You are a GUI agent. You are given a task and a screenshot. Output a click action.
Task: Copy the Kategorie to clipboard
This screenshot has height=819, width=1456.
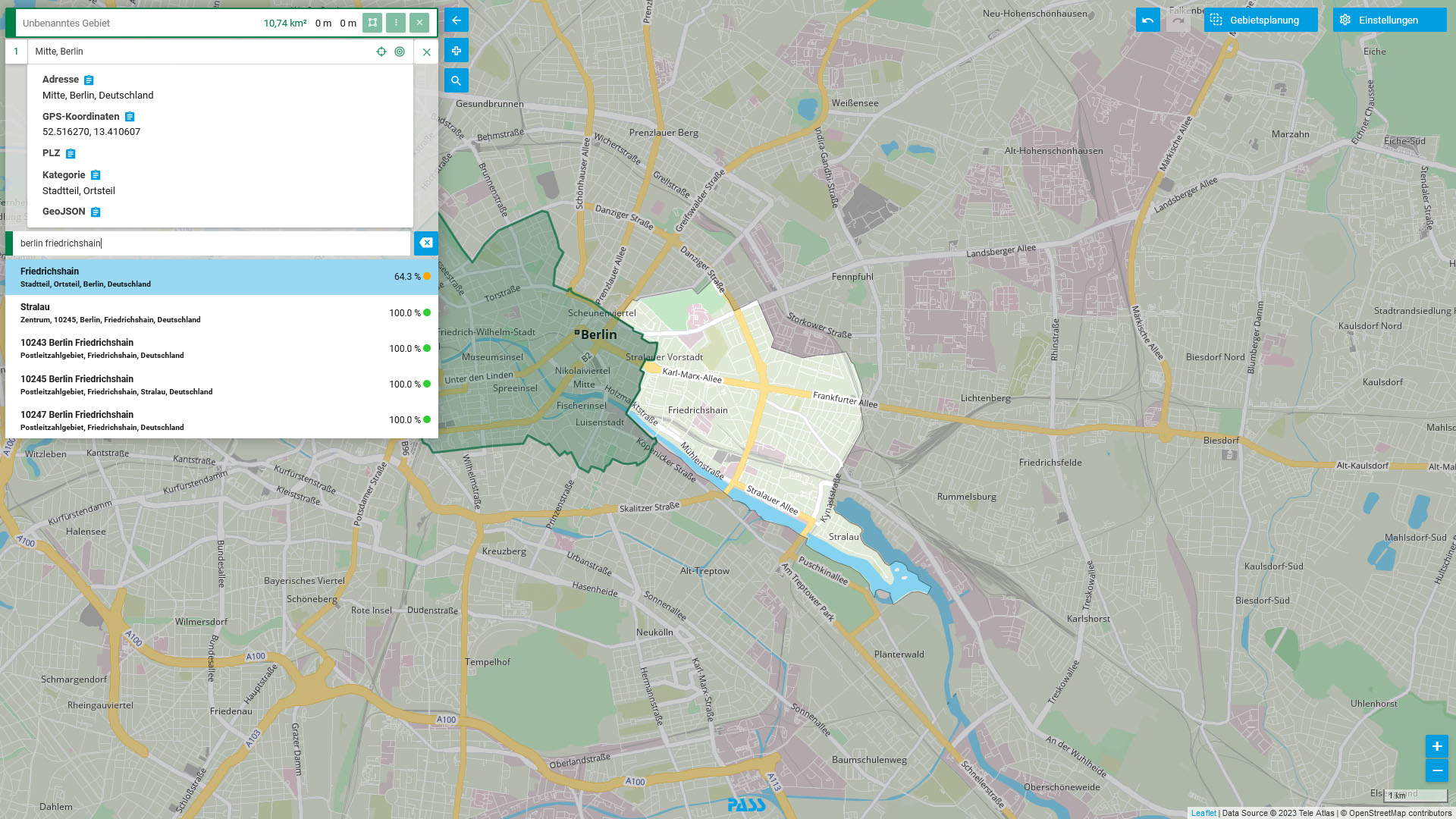click(x=96, y=175)
